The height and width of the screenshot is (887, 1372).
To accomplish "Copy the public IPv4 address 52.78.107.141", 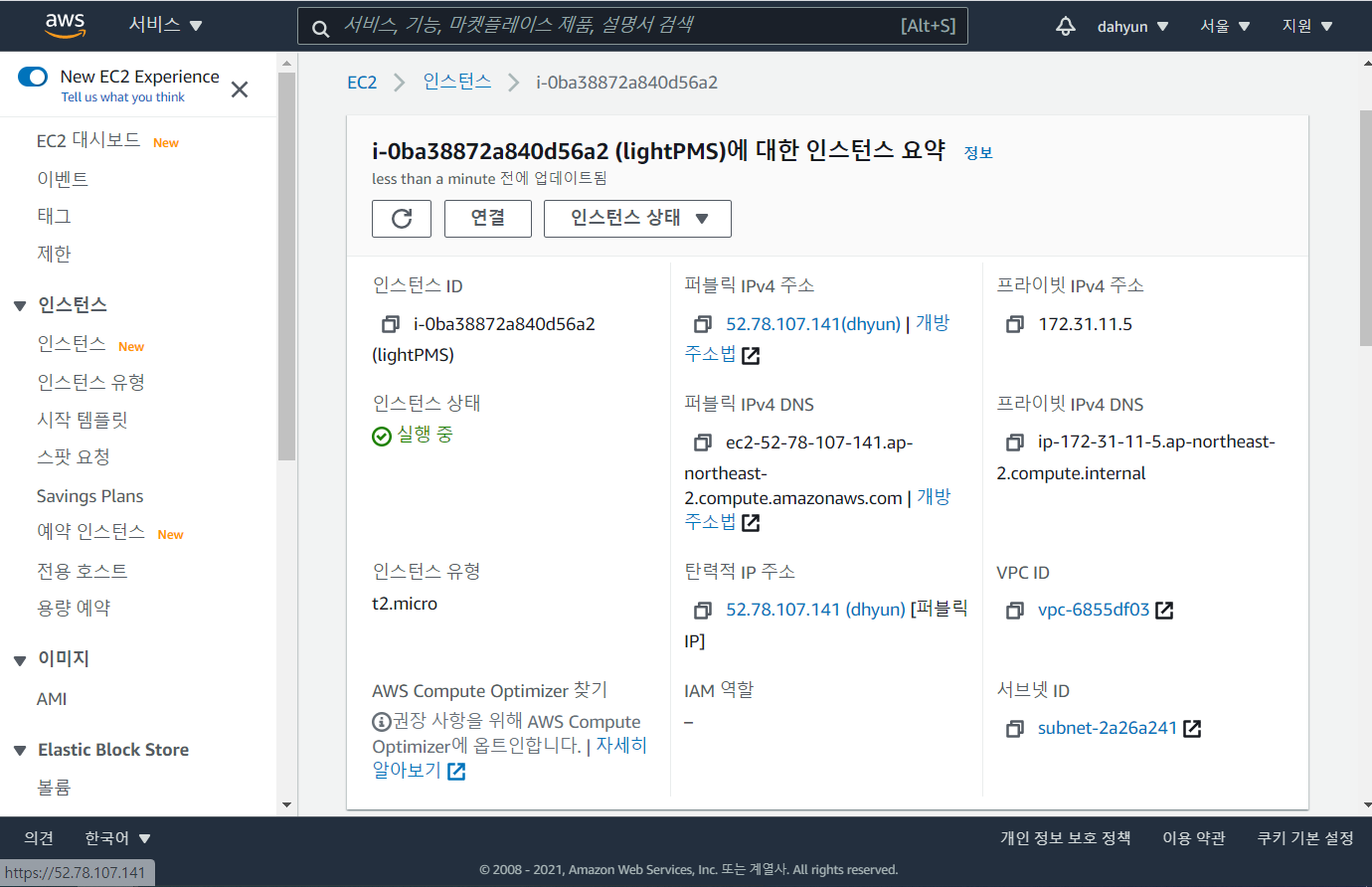I will point(703,324).
